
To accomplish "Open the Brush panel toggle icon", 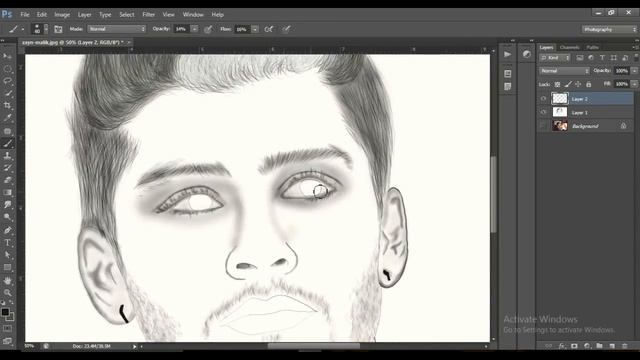I will (58, 29).
